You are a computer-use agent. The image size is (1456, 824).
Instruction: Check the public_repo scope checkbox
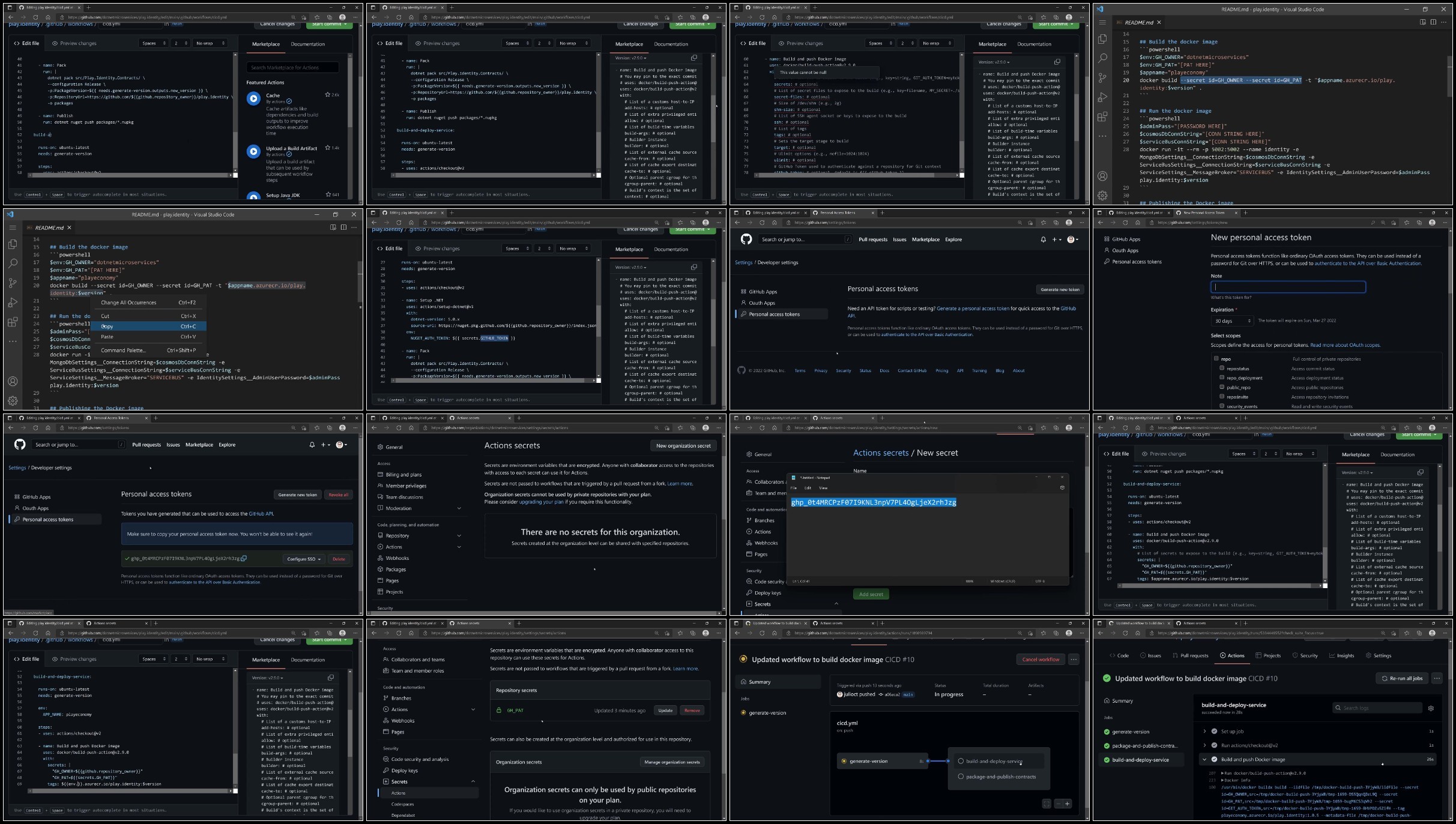pos(1222,387)
